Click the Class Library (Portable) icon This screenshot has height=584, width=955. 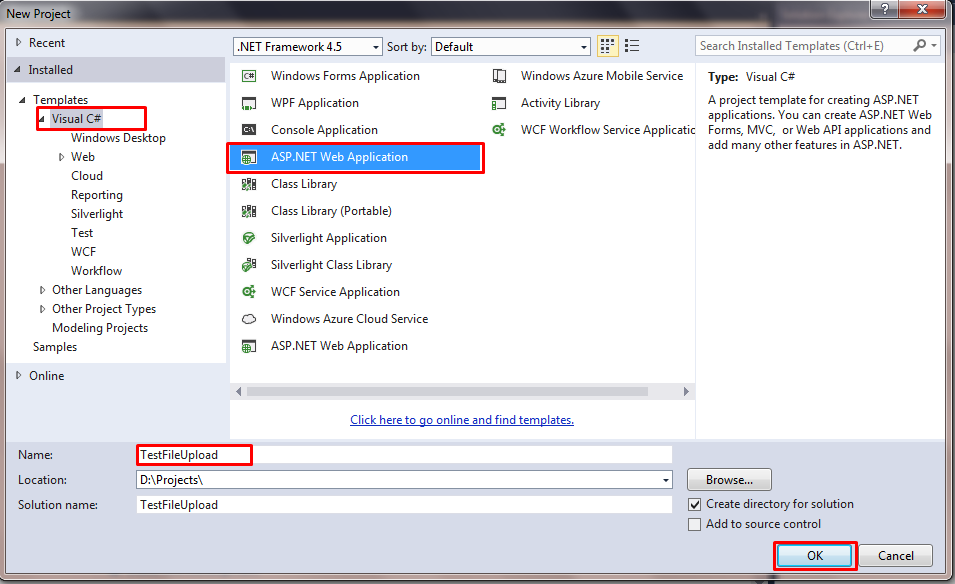tap(249, 211)
